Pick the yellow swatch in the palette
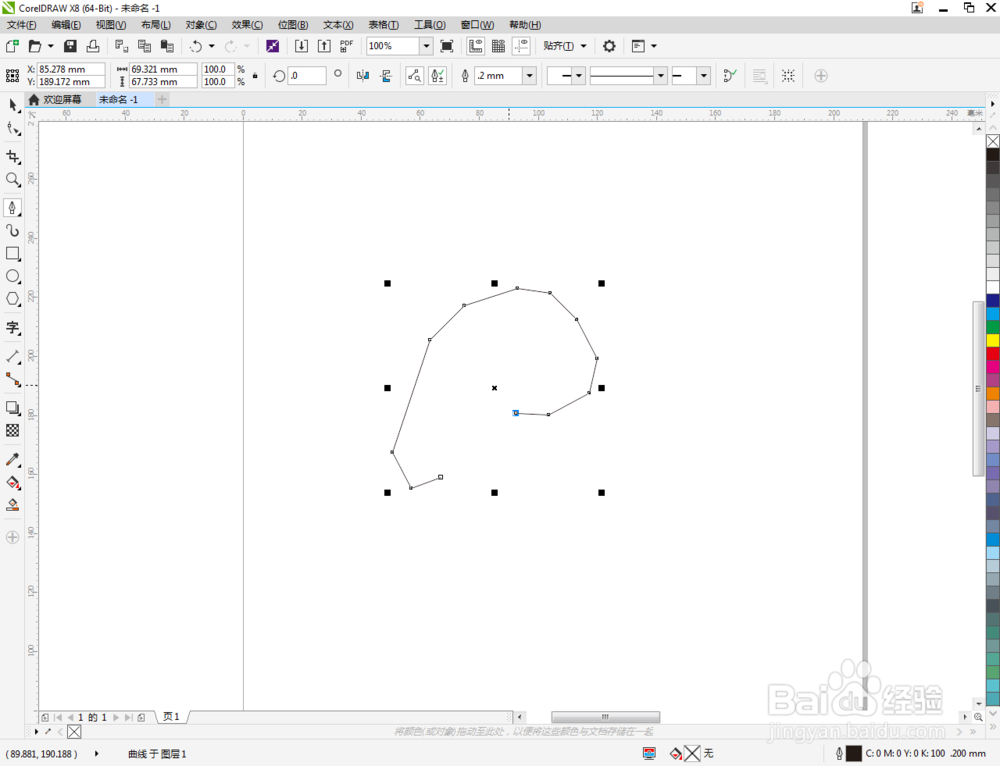The height and width of the screenshot is (766, 1000). point(993,341)
